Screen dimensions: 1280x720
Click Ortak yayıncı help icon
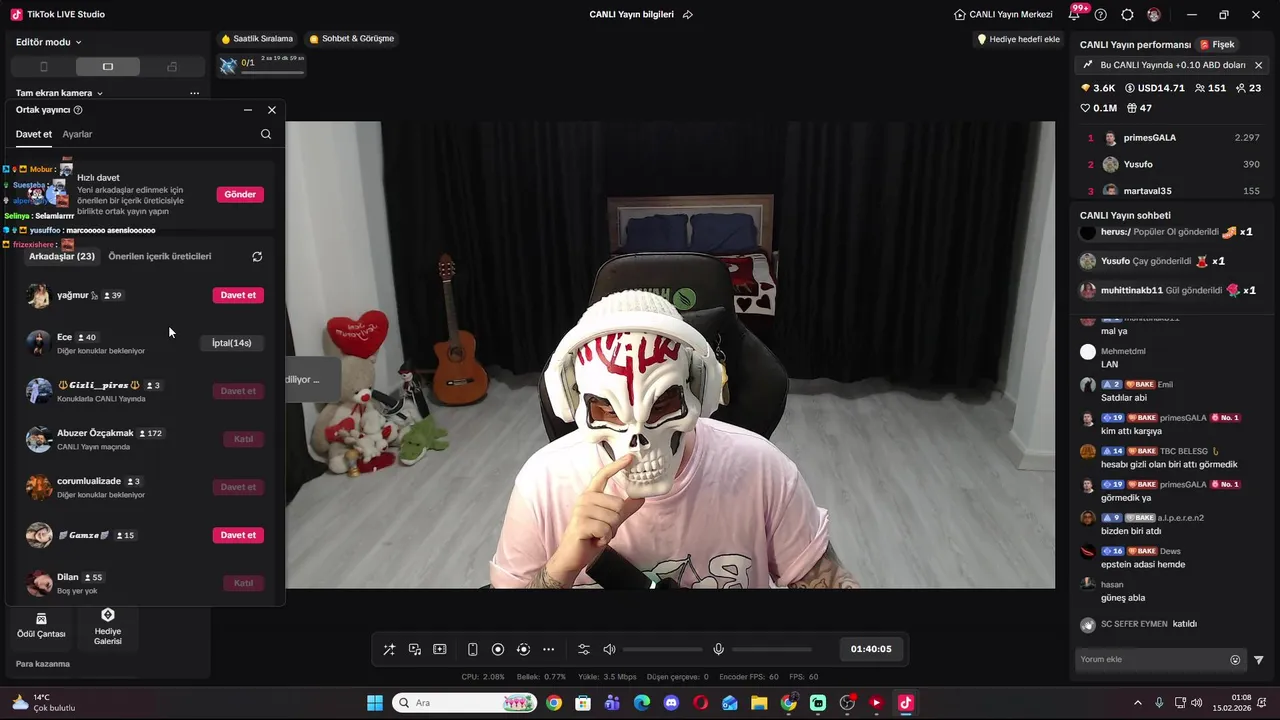[x=78, y=110]
